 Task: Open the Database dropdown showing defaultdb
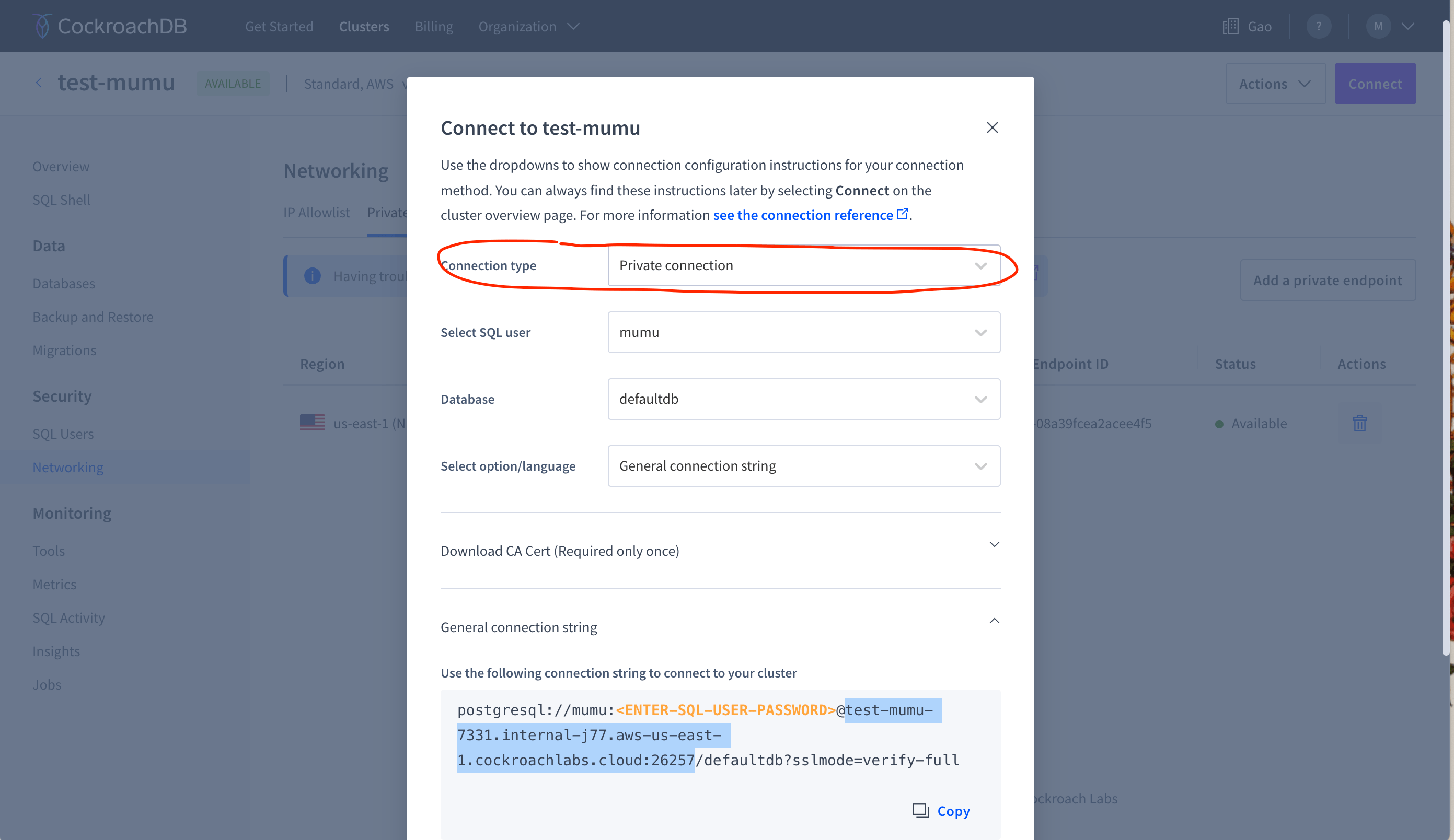coord(804,399)
